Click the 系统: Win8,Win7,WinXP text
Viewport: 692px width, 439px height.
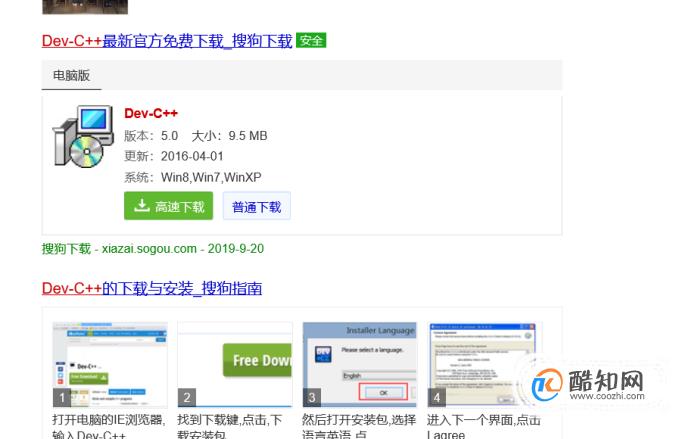tap(193, 177)
